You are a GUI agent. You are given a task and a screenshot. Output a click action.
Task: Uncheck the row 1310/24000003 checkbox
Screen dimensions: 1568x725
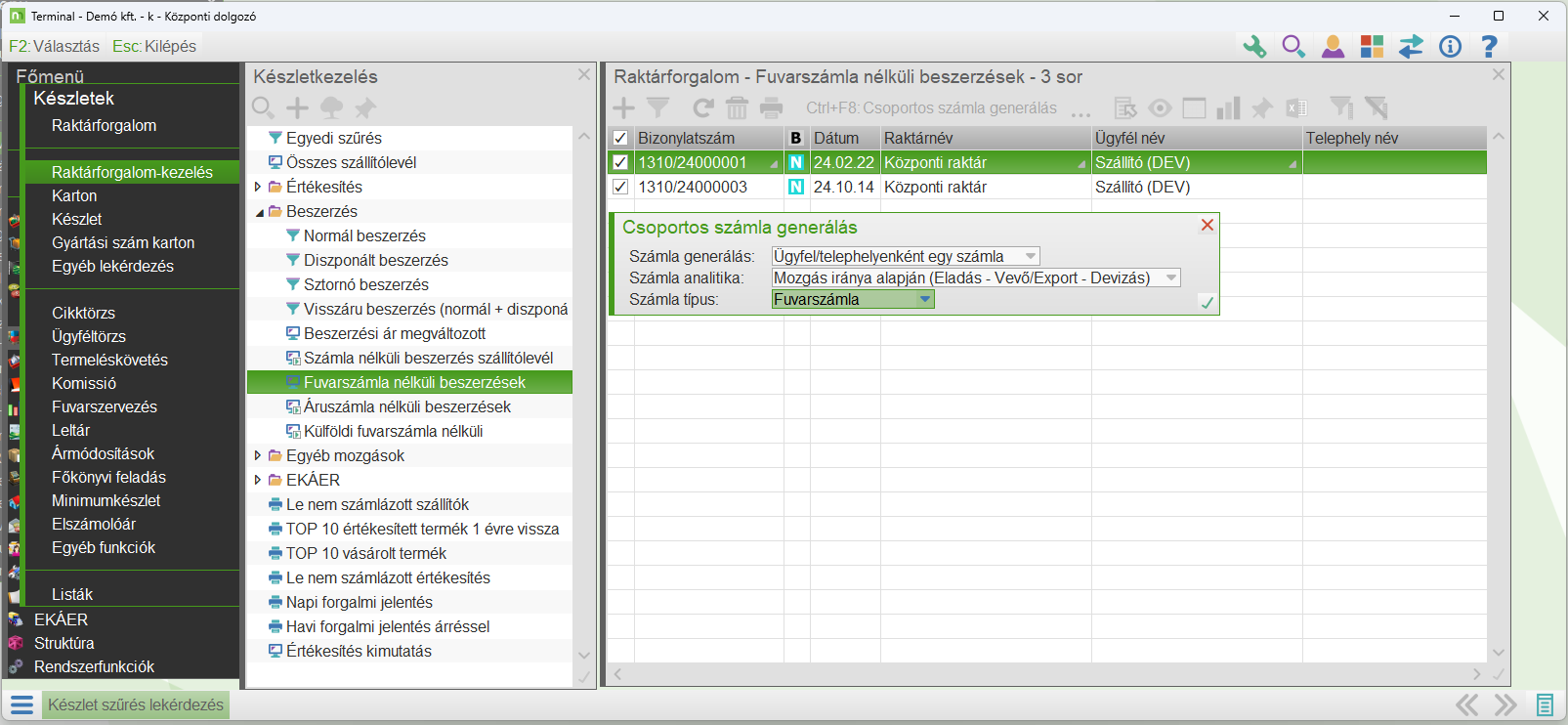(x=620, y=187)
